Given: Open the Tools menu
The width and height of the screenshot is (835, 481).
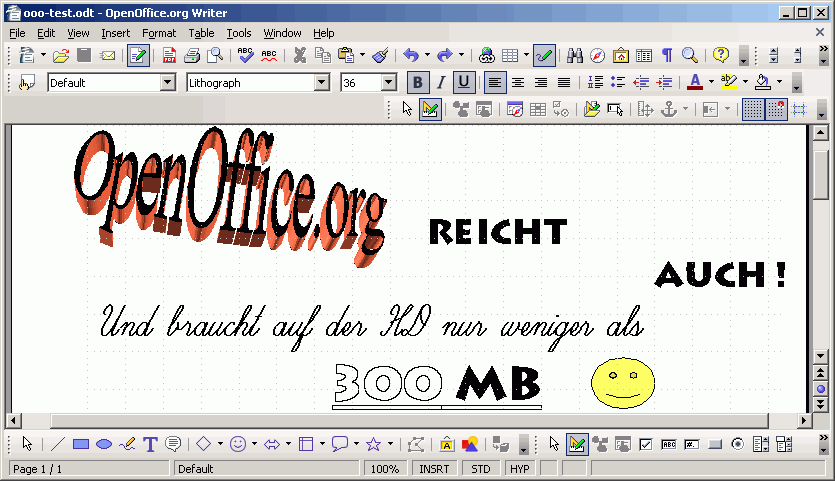Looking at the screenshot, I should pos(239,33).
